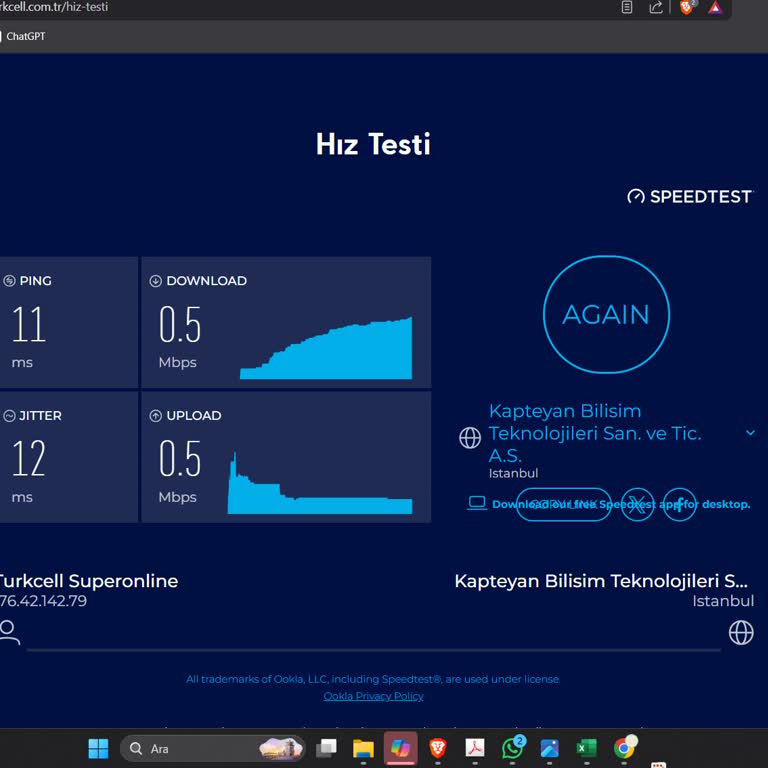
Task: Open Adobe Acrobat from taskbar
Action: (x=475, y=748)
